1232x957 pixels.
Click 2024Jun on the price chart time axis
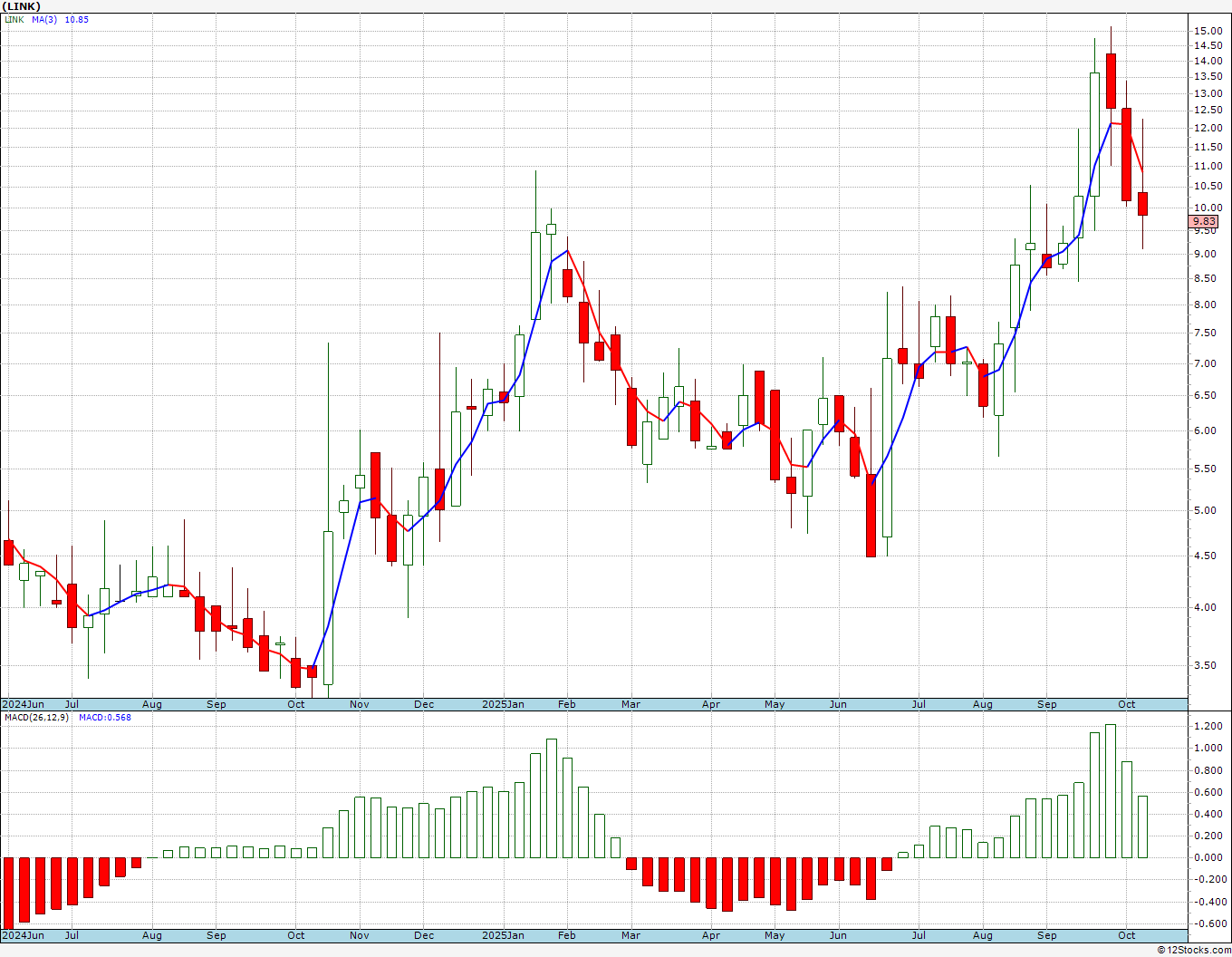(23, 704)
